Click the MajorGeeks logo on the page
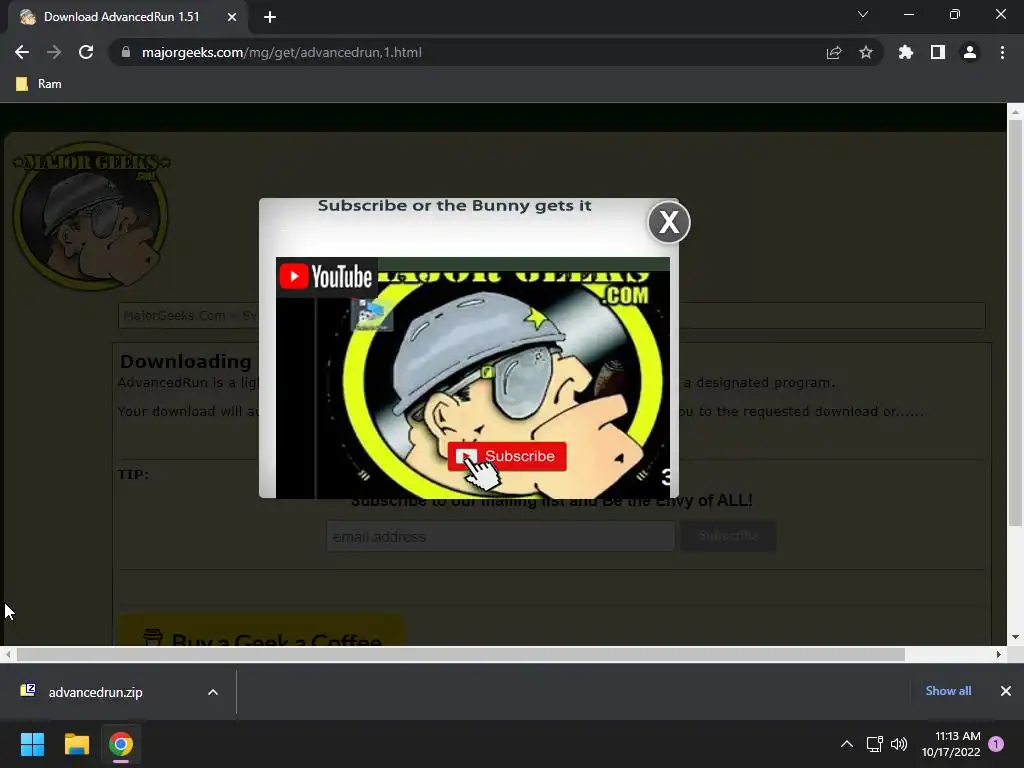The height and width of the screenshot is (768, 1024). (x=91, y=216)
